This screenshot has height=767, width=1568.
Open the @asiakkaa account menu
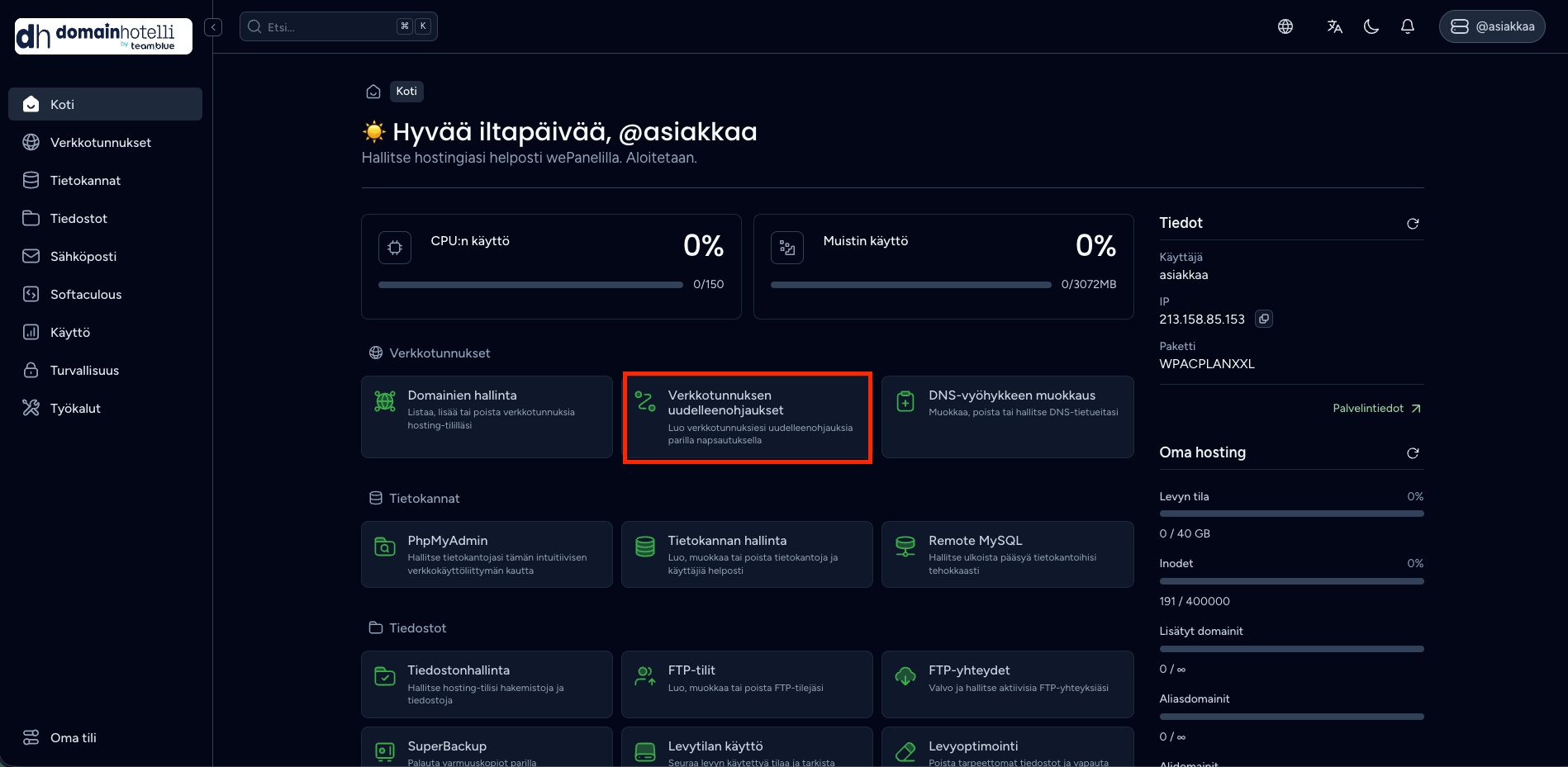(x=1492, y=26)
